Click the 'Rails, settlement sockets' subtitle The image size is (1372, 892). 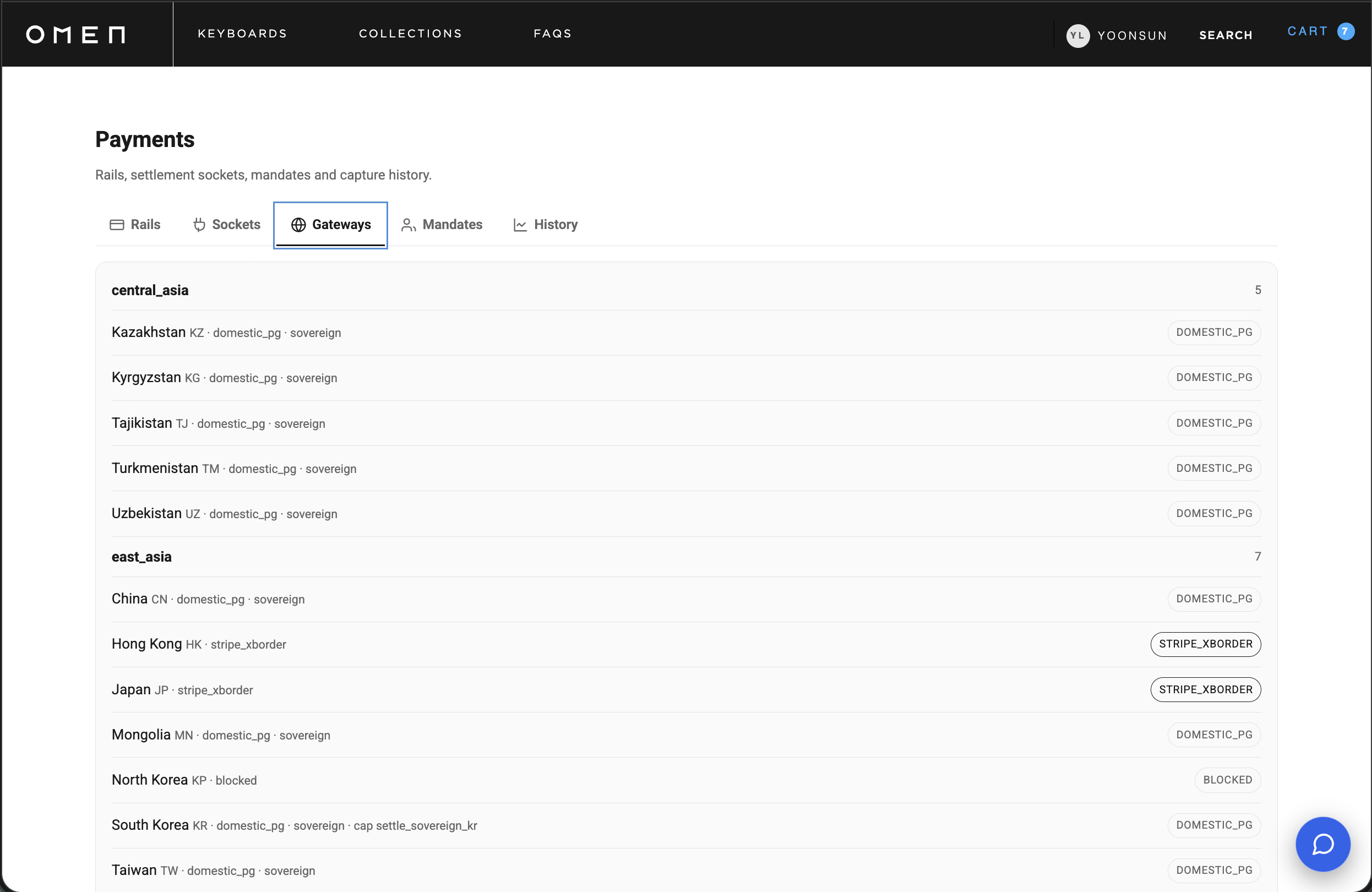coord(263,175)
